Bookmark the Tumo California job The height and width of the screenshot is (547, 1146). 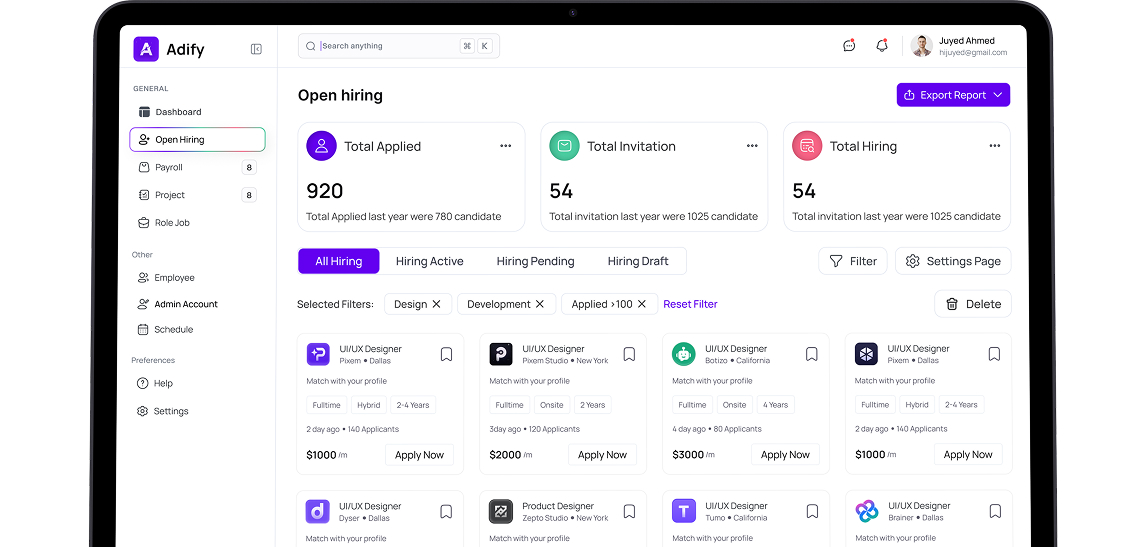[812, 512]
